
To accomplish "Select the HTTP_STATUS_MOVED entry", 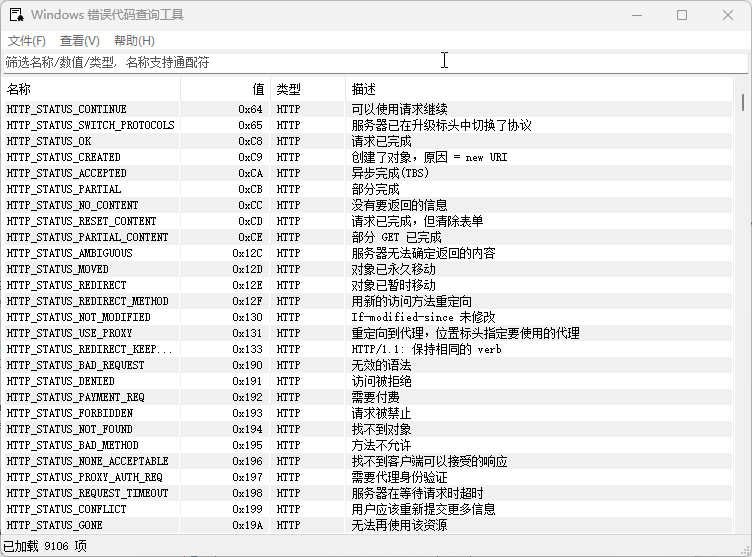I will pos(368,269).
